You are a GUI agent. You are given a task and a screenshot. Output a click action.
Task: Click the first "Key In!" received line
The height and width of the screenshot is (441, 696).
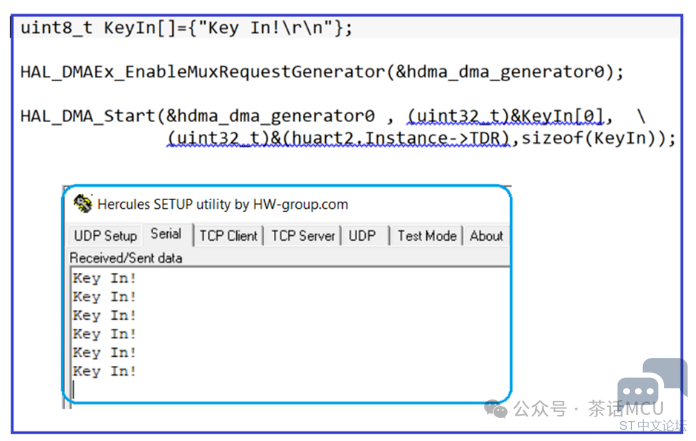pos(105,278)
